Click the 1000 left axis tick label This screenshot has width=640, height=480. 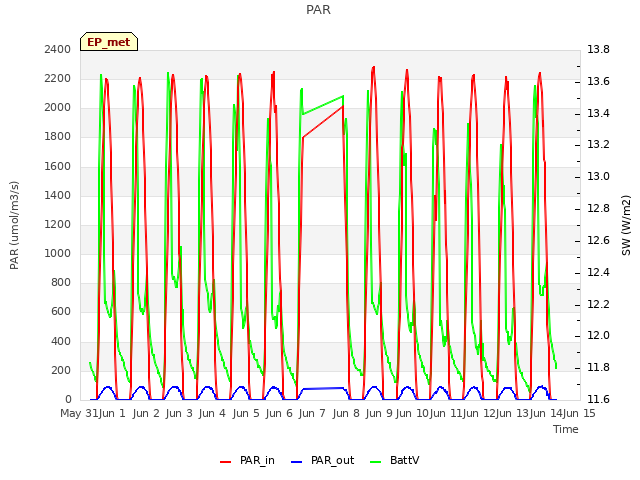pyautogui.click(x=58, y=253)
